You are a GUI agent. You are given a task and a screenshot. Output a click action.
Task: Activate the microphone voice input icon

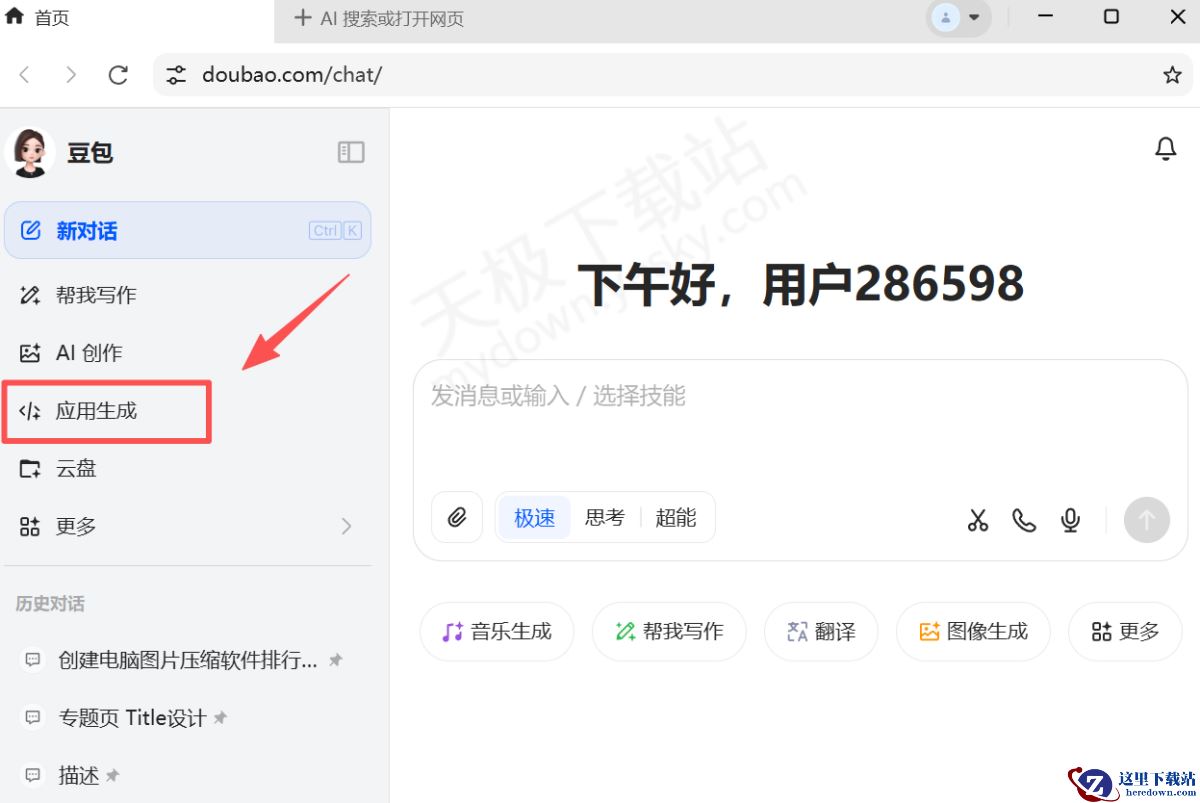1070,519
